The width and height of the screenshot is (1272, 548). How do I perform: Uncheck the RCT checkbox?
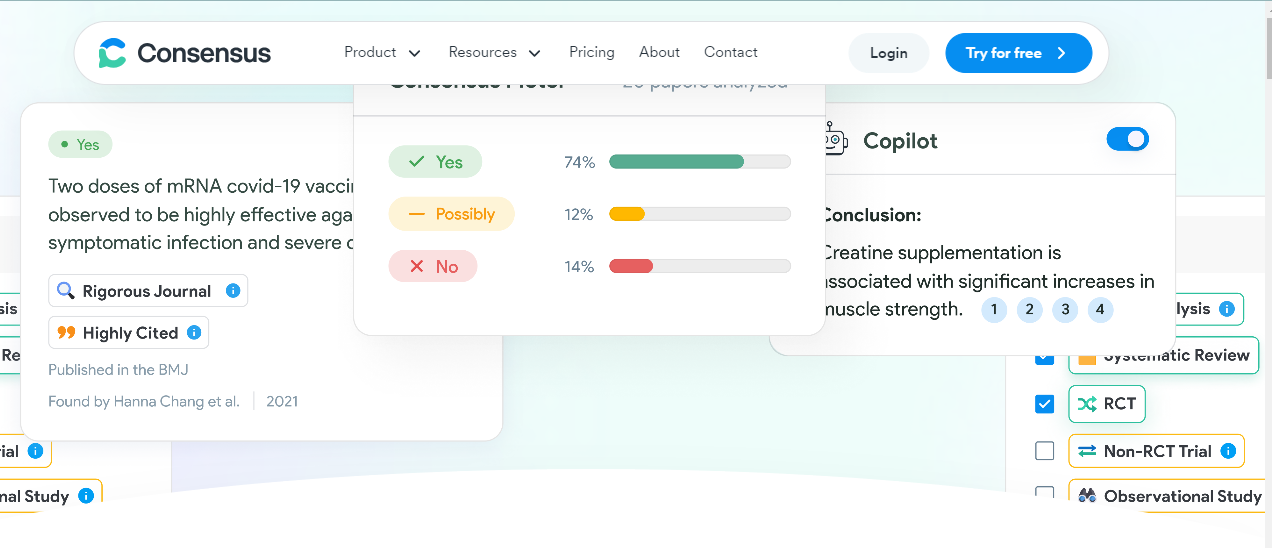tap(1045, 404)
